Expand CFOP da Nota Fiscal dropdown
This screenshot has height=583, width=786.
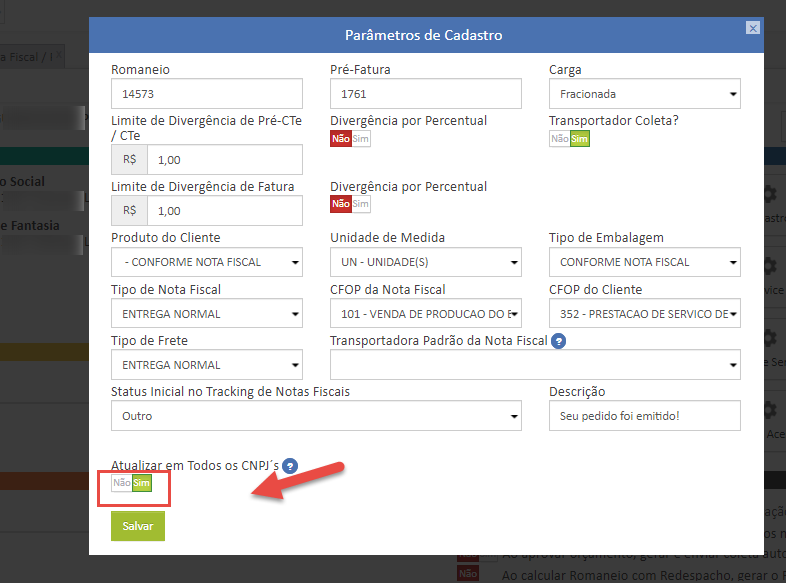tap(425, 314)
